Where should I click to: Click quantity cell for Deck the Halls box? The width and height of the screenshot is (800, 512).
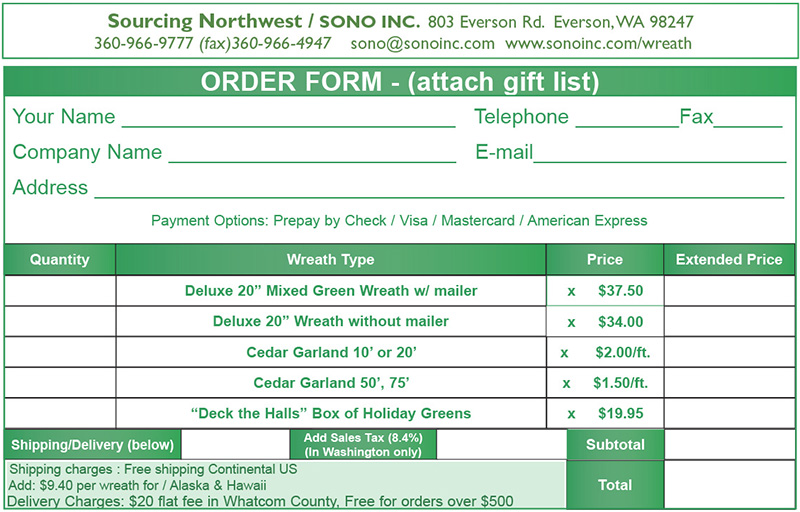(x=60, y=413)
